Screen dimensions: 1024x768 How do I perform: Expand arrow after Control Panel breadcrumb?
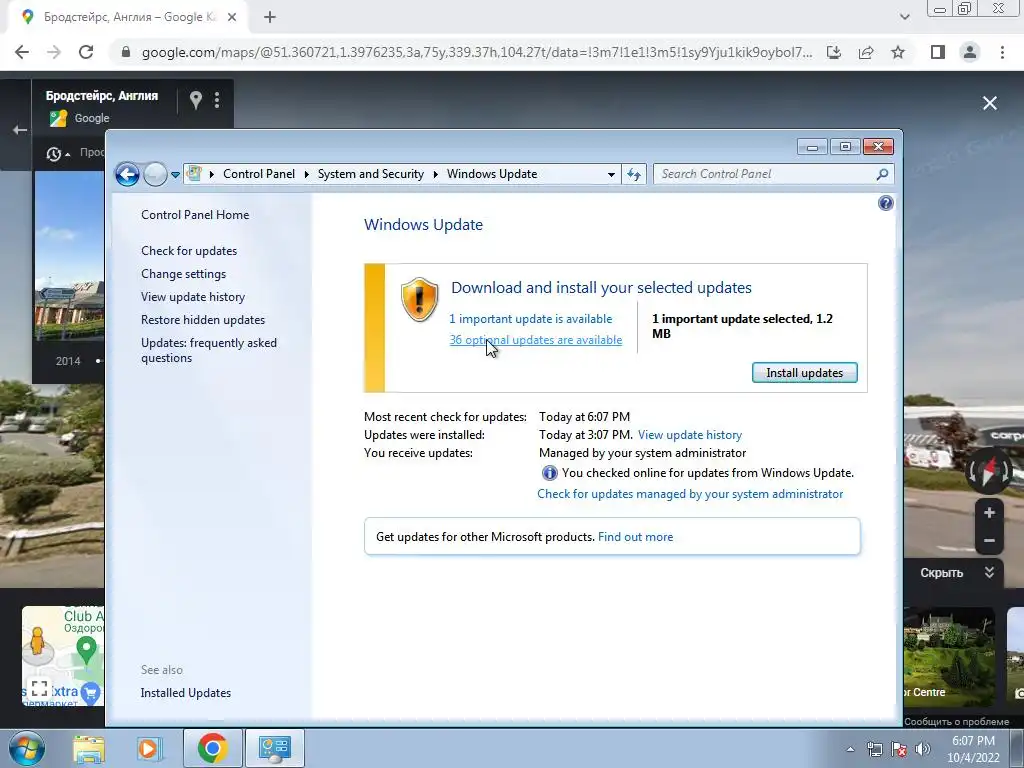(x=306, y=174)
